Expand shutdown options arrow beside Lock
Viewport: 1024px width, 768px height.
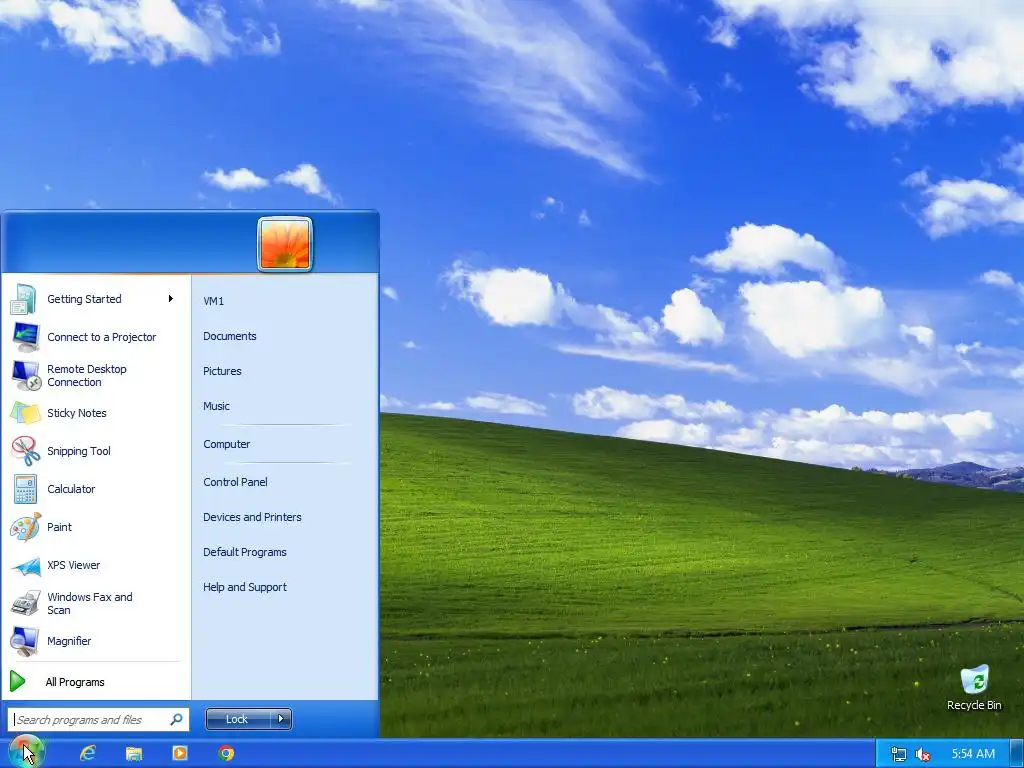tap(281, 719)
